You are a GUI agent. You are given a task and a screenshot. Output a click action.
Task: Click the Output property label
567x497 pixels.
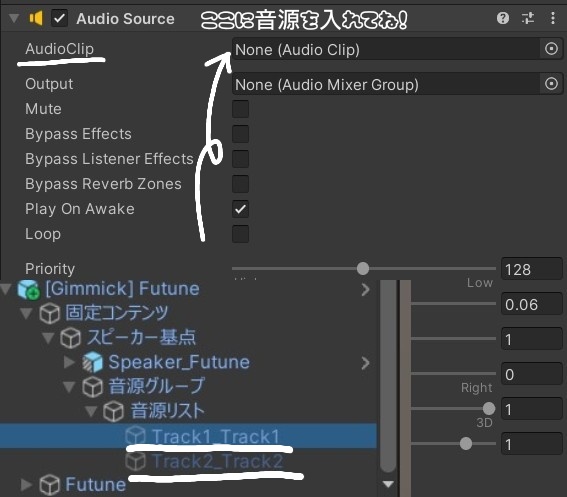49,84
